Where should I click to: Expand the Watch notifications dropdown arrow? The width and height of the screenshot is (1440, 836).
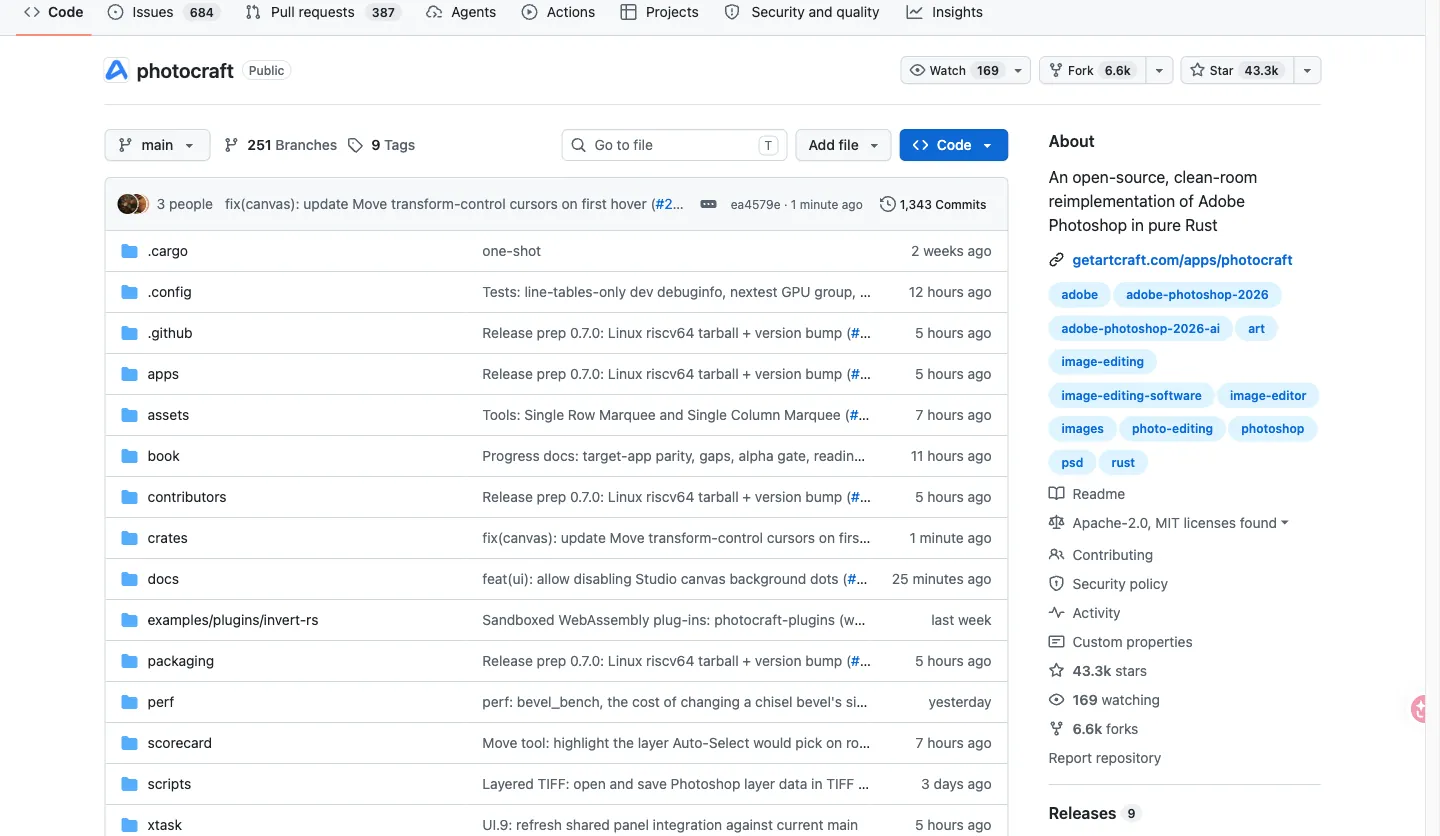[x=1018, y=70]
